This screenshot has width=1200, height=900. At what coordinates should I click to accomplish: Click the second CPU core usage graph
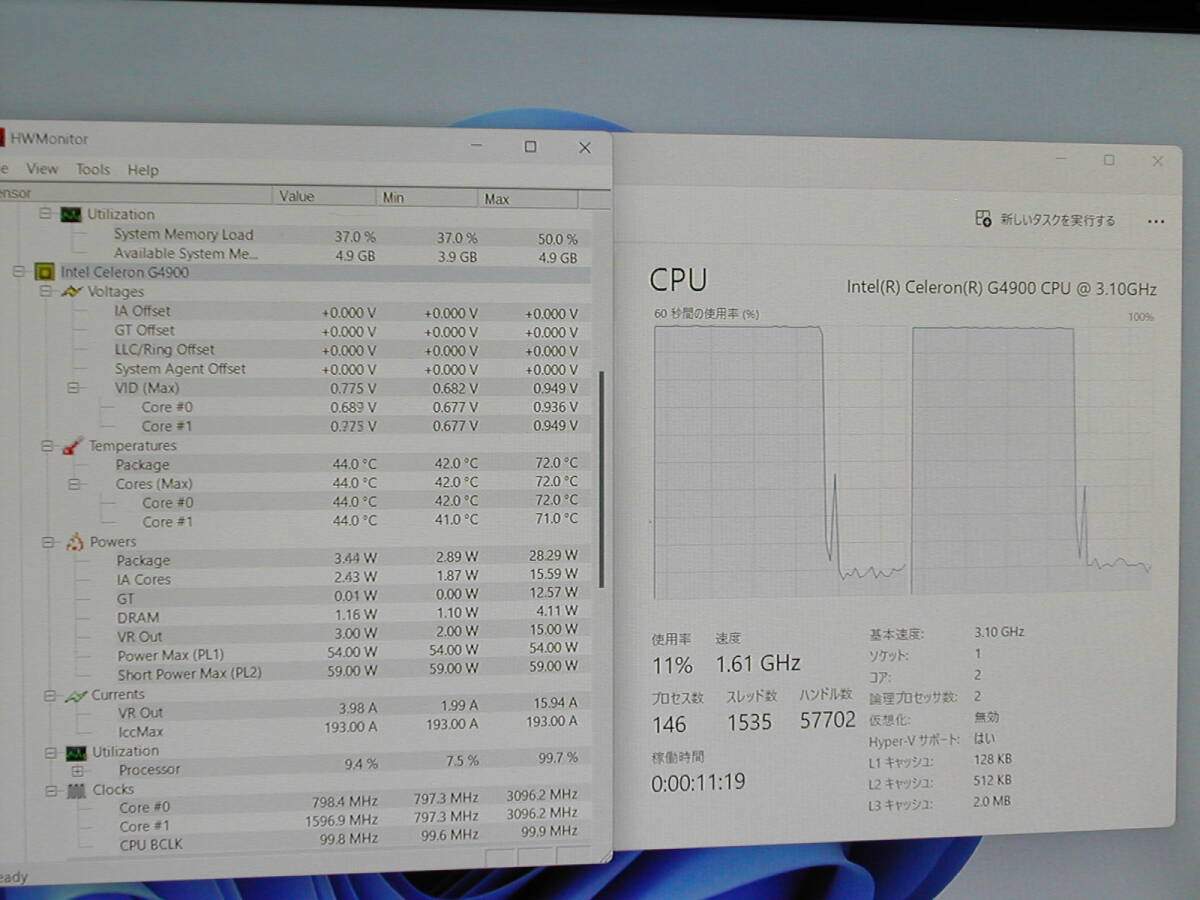click(1032, 461)
